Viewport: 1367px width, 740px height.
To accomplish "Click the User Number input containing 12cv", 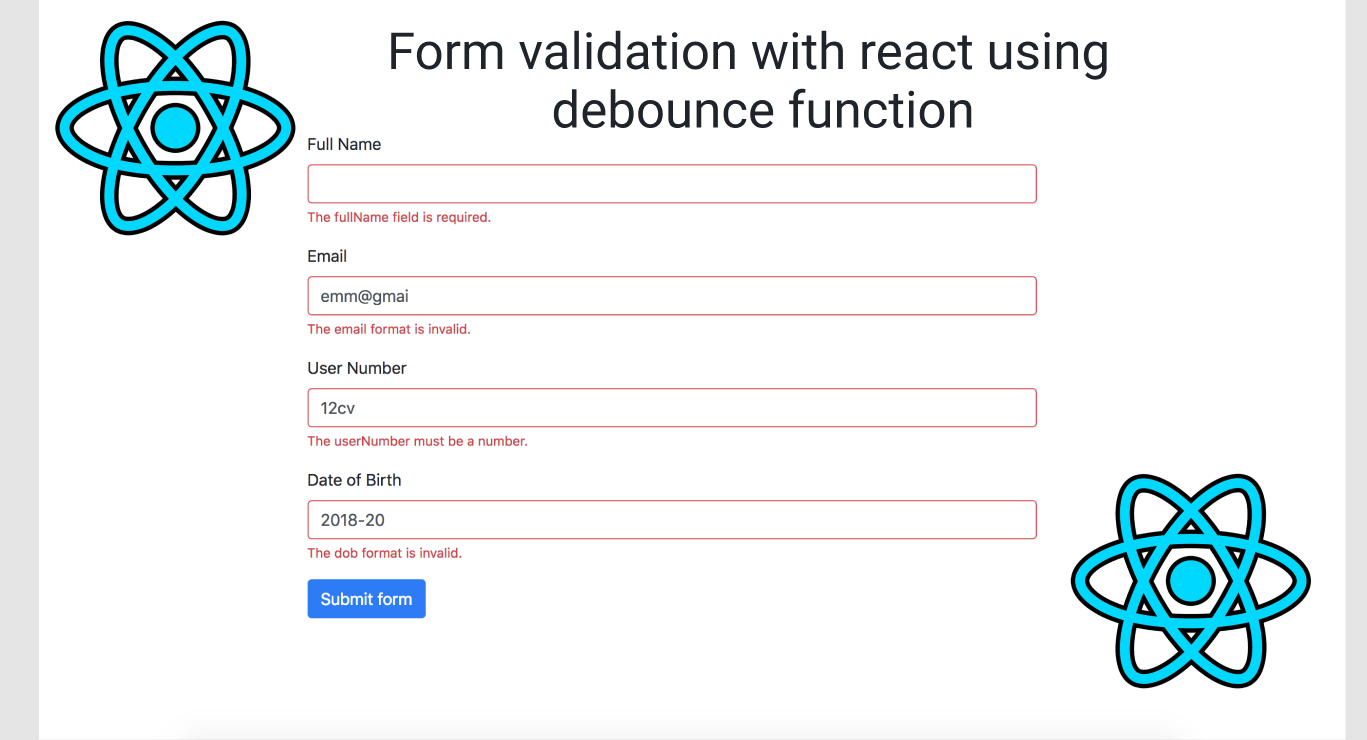I will 671,408.
